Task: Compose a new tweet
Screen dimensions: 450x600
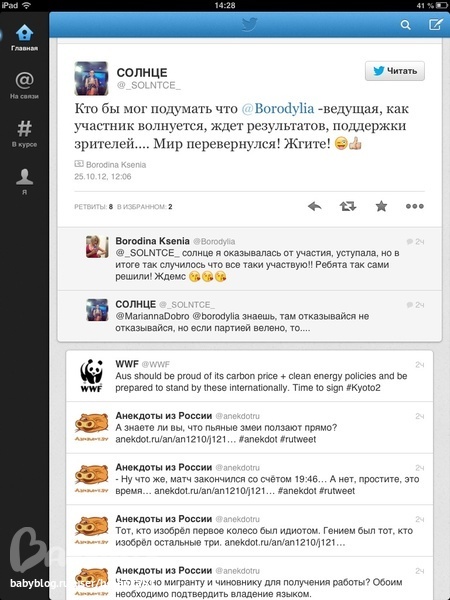Action: tap(435, 25)
